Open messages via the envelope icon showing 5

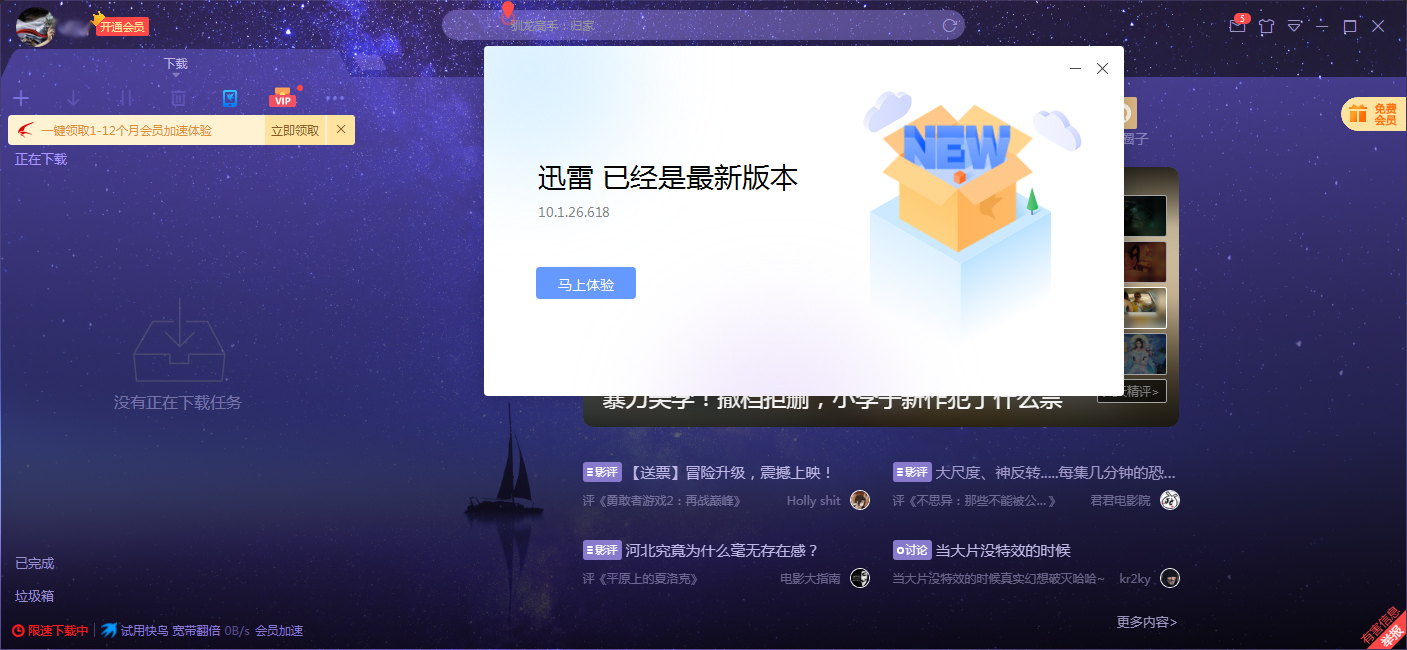click(x=1237, y=25)
